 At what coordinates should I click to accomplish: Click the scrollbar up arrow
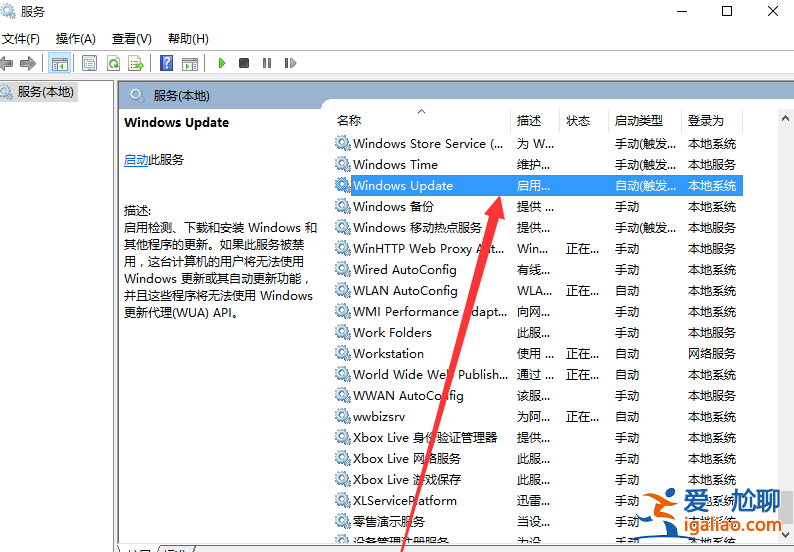pyautogui.click(x=785, y=119)
